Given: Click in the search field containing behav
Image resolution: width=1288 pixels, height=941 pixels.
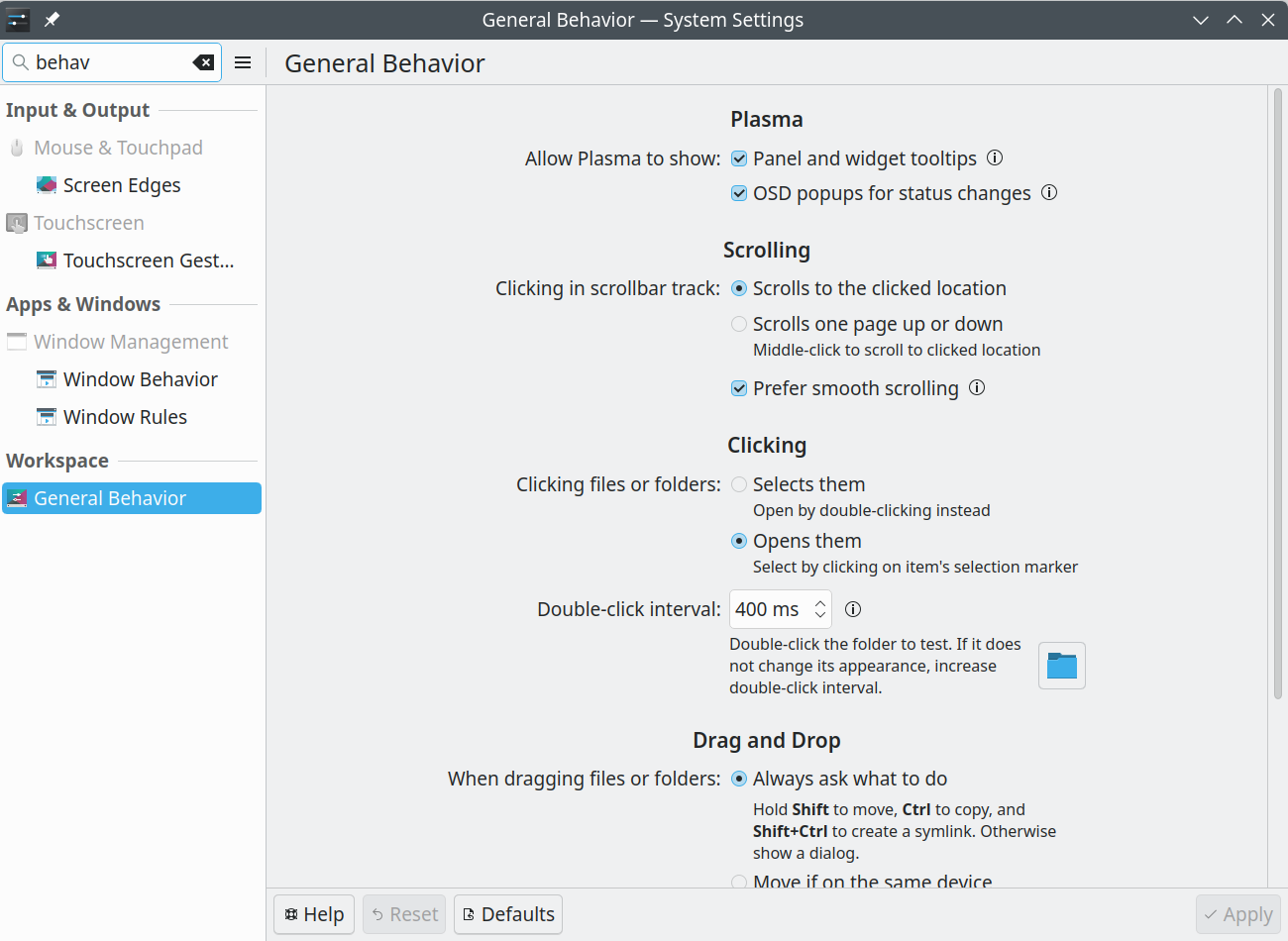Looking at the screenshot, I should click(x=109, y=62).
